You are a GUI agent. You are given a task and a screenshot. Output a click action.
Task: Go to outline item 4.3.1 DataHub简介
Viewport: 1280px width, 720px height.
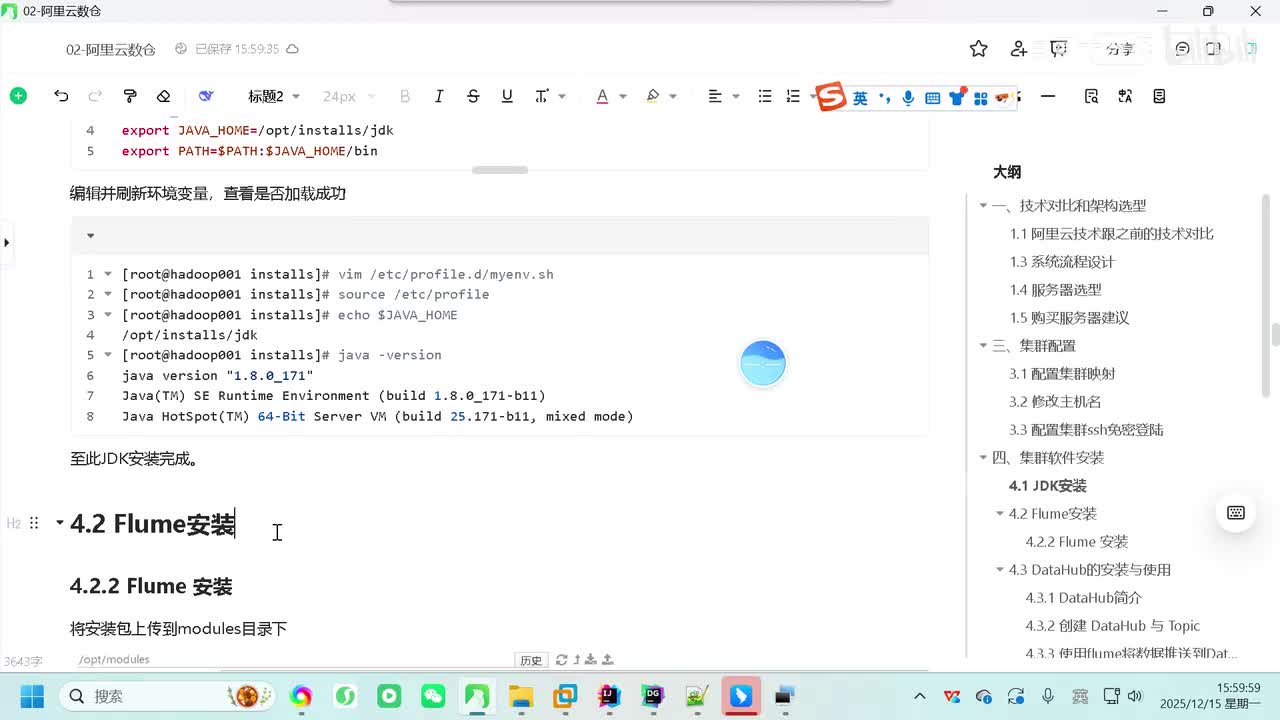[x=1083, y=598]
